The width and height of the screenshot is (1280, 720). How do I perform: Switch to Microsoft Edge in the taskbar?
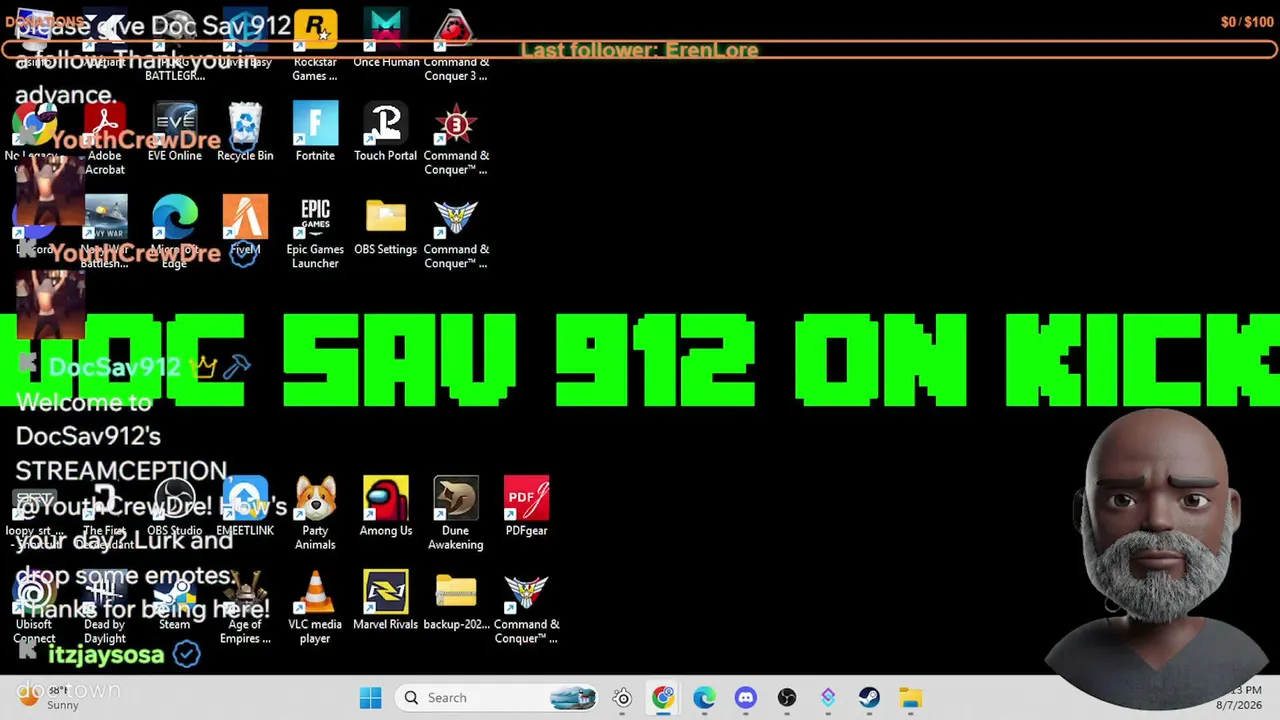704,698
